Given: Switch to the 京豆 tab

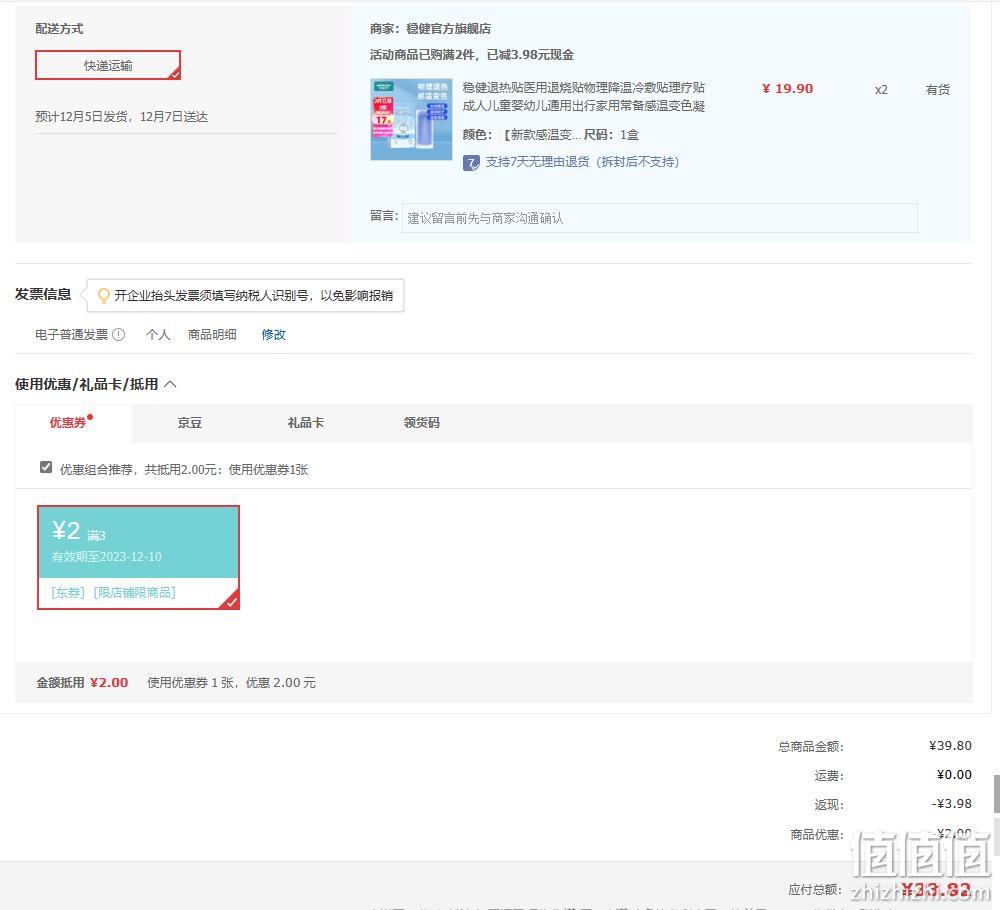Looking at the screenshot, I should (189, 423).
